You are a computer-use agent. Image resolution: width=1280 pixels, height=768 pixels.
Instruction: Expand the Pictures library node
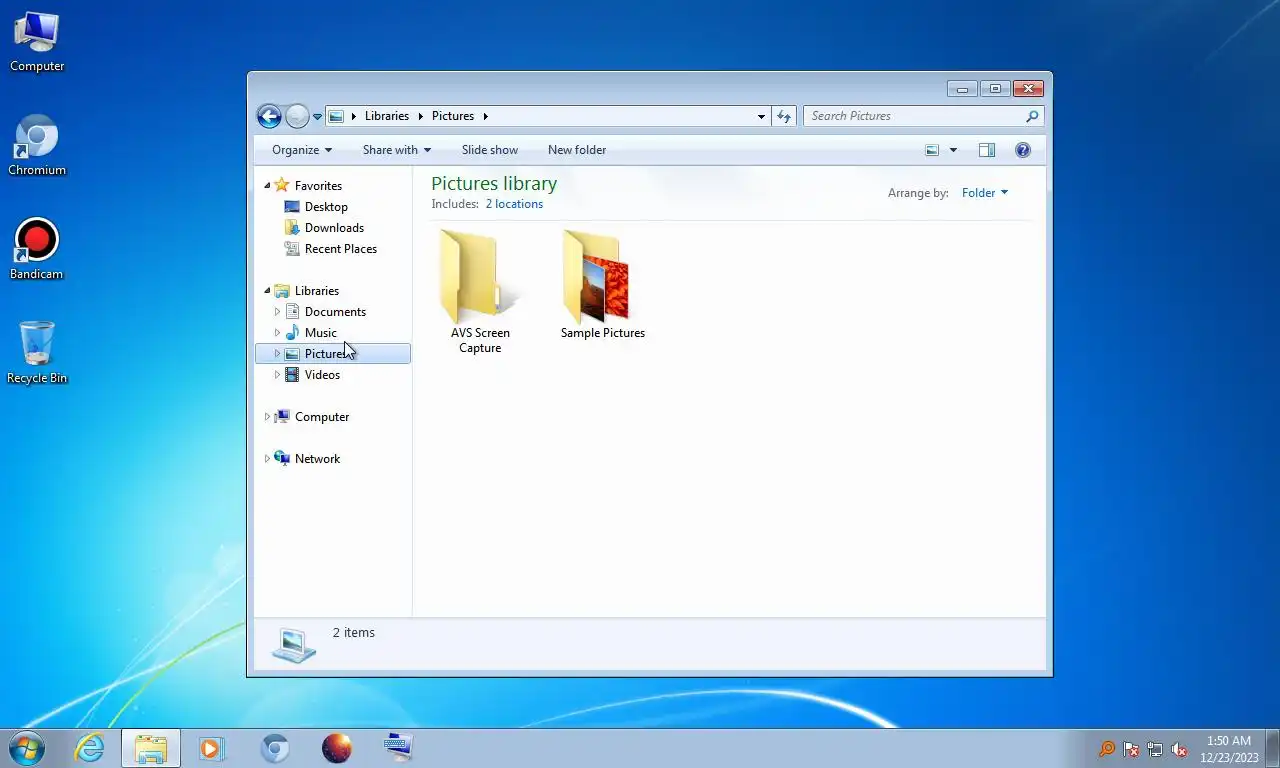277,354
